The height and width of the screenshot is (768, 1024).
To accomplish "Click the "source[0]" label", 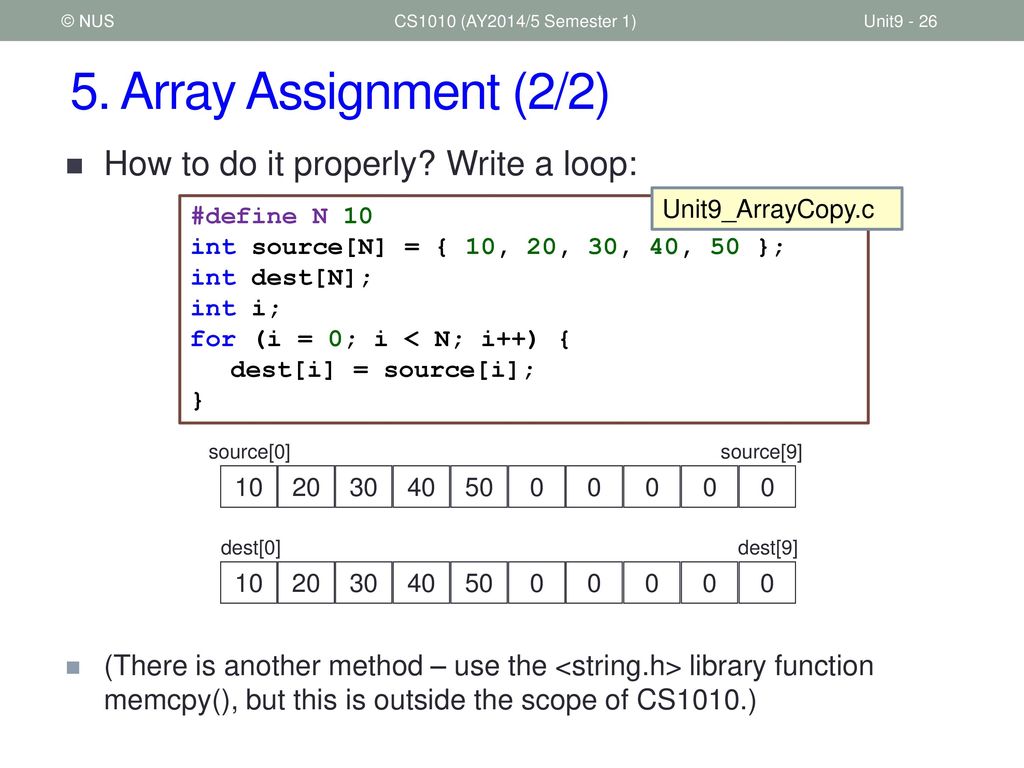I will point(249,452).
